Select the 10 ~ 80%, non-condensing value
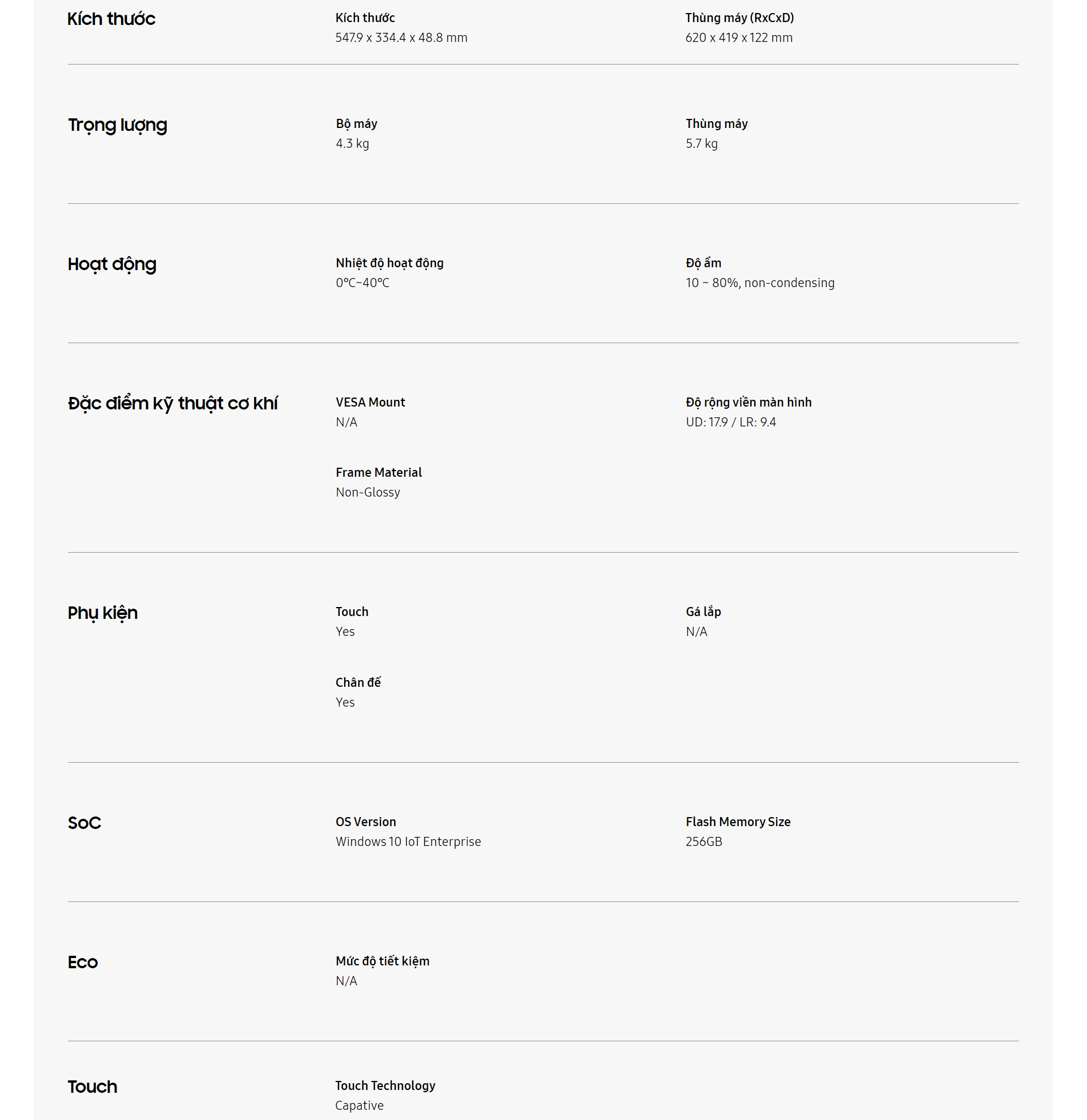1087x1120 pixels. (x=759, y=283)
